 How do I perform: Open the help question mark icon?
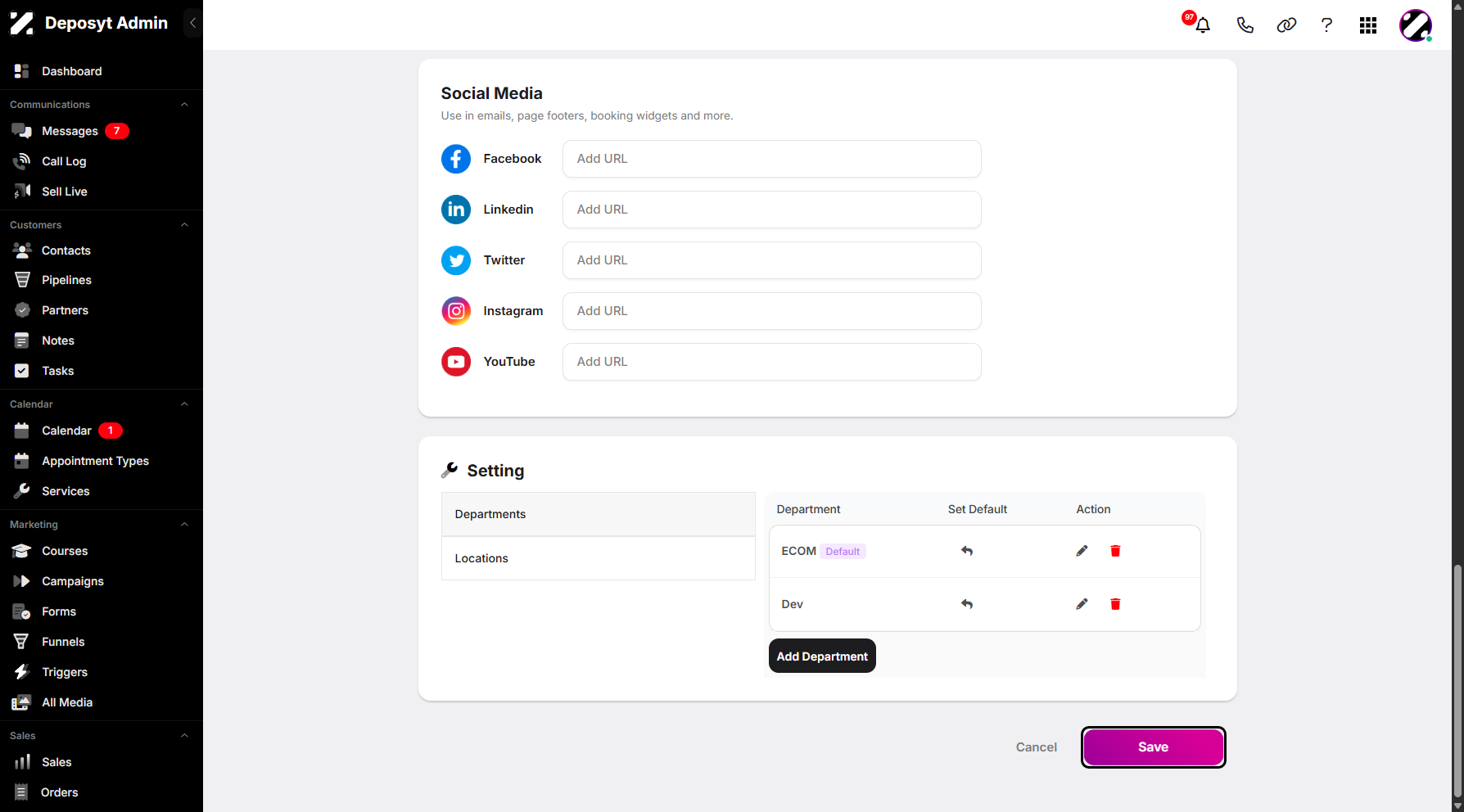[x=1326, y=25]
